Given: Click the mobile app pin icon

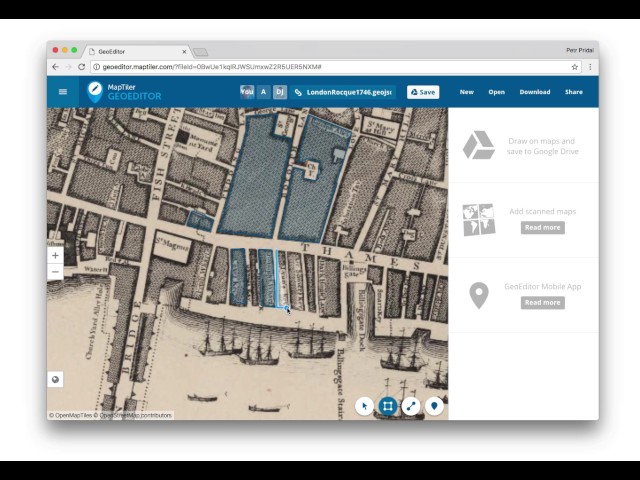Looking at the screenshot, I should click(479, 295).
